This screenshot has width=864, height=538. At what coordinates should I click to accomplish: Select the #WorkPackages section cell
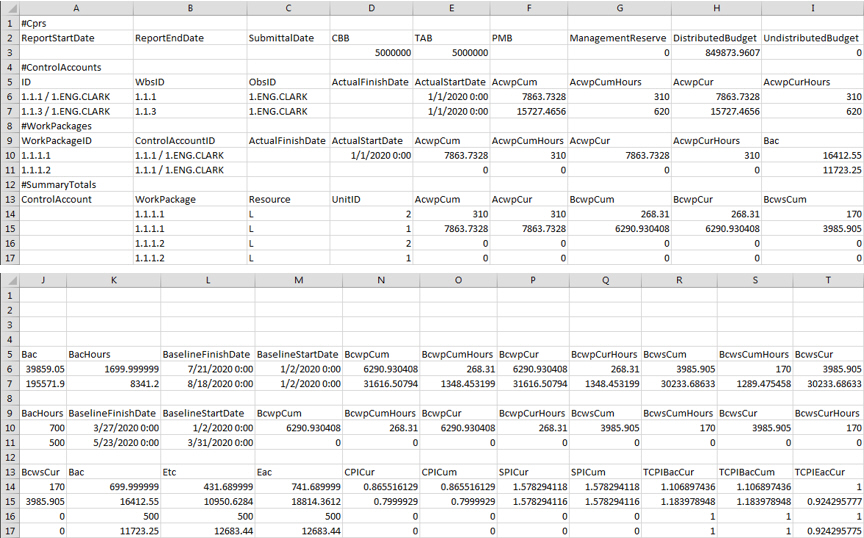[x=56, y=126]
